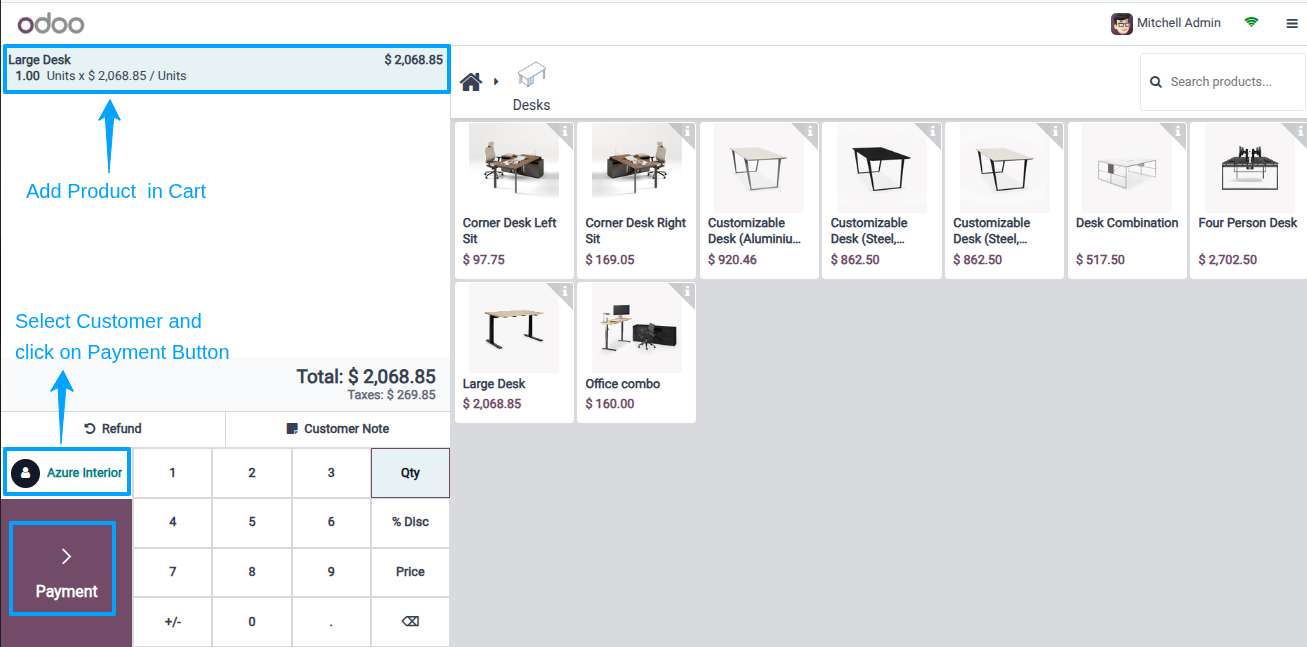Open the hamburger menu in the top right
The height and width of the screenshot is (647, 1307).
coord(1292,23)
